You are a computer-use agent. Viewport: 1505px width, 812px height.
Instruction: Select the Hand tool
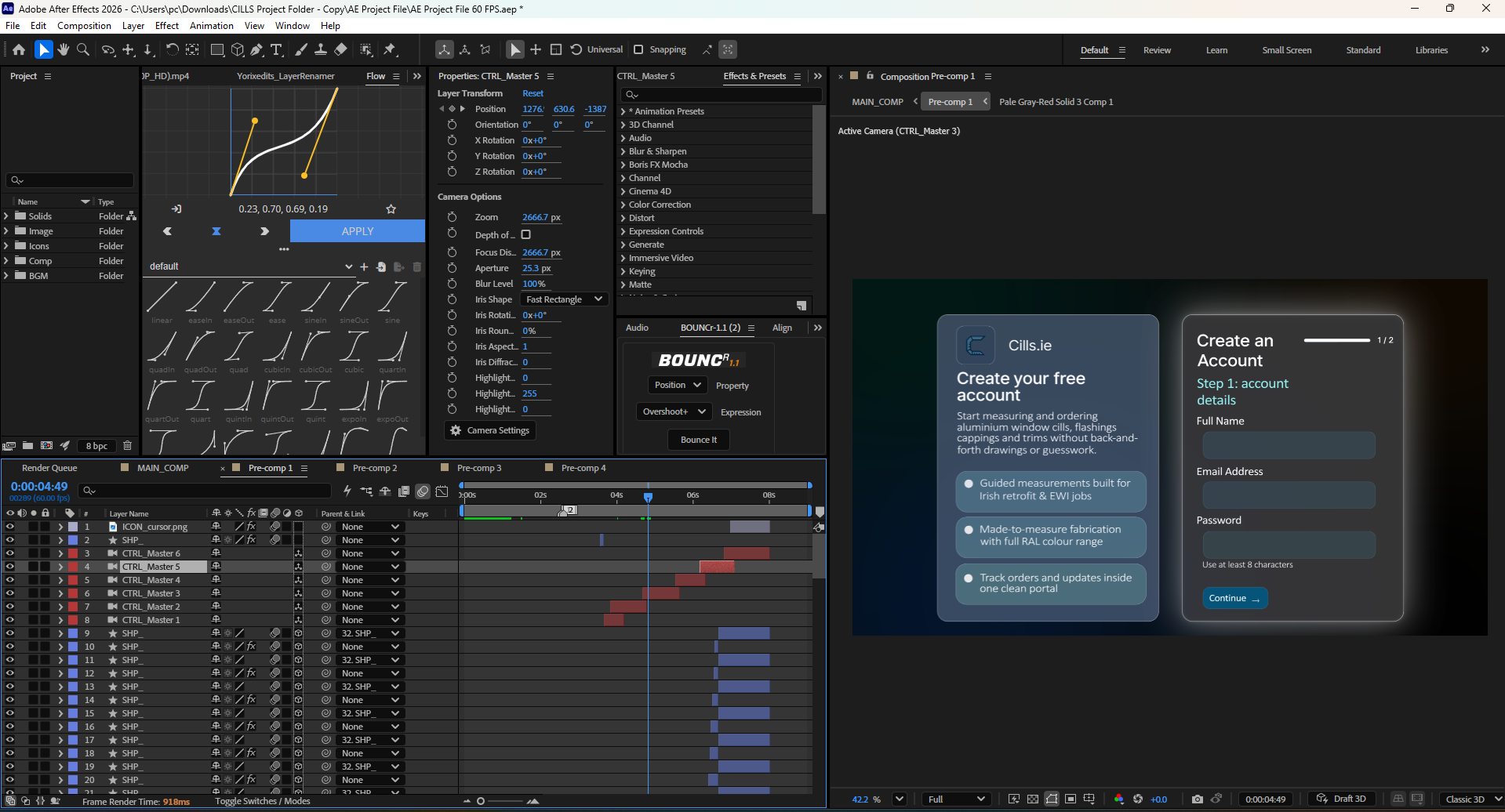pos(64,49)
